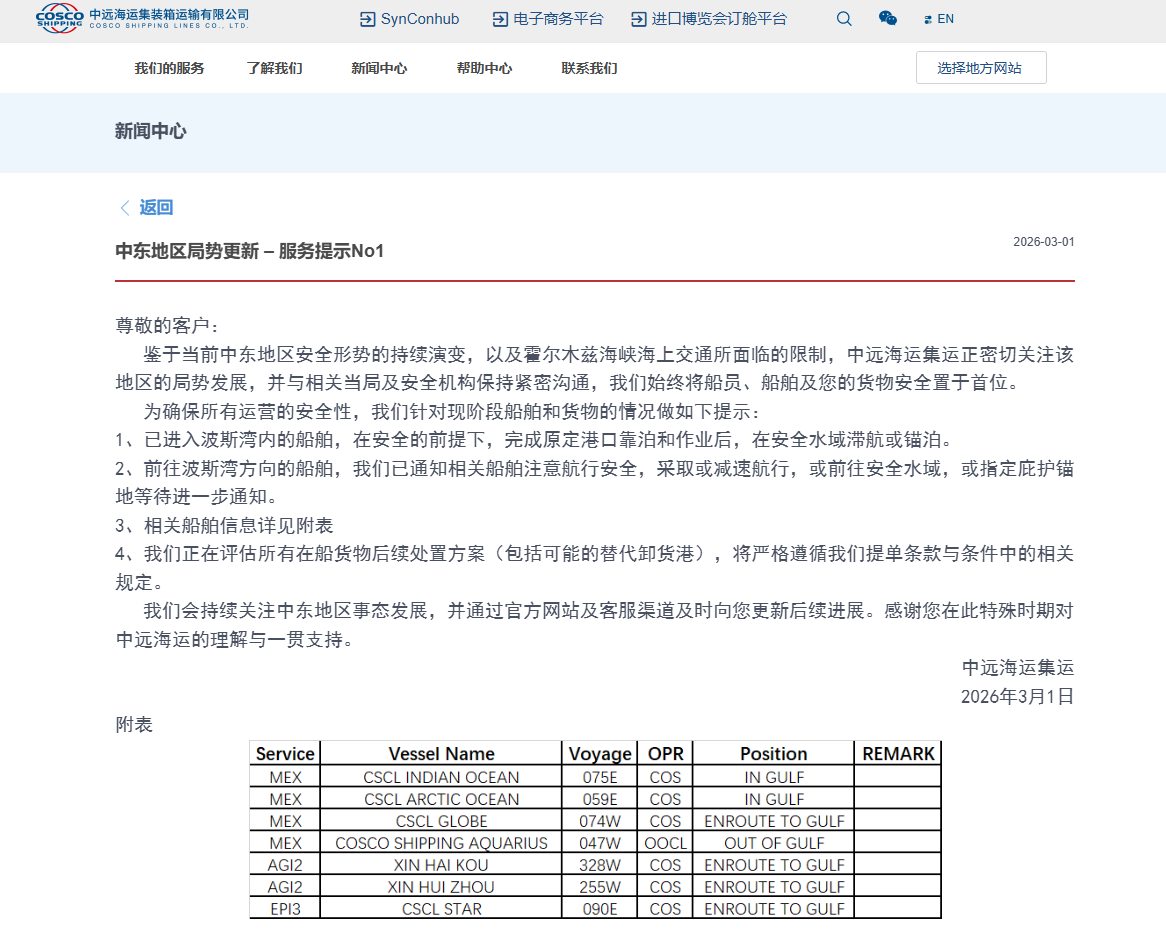Click voyage 255W cell

[x=599, y=887]
